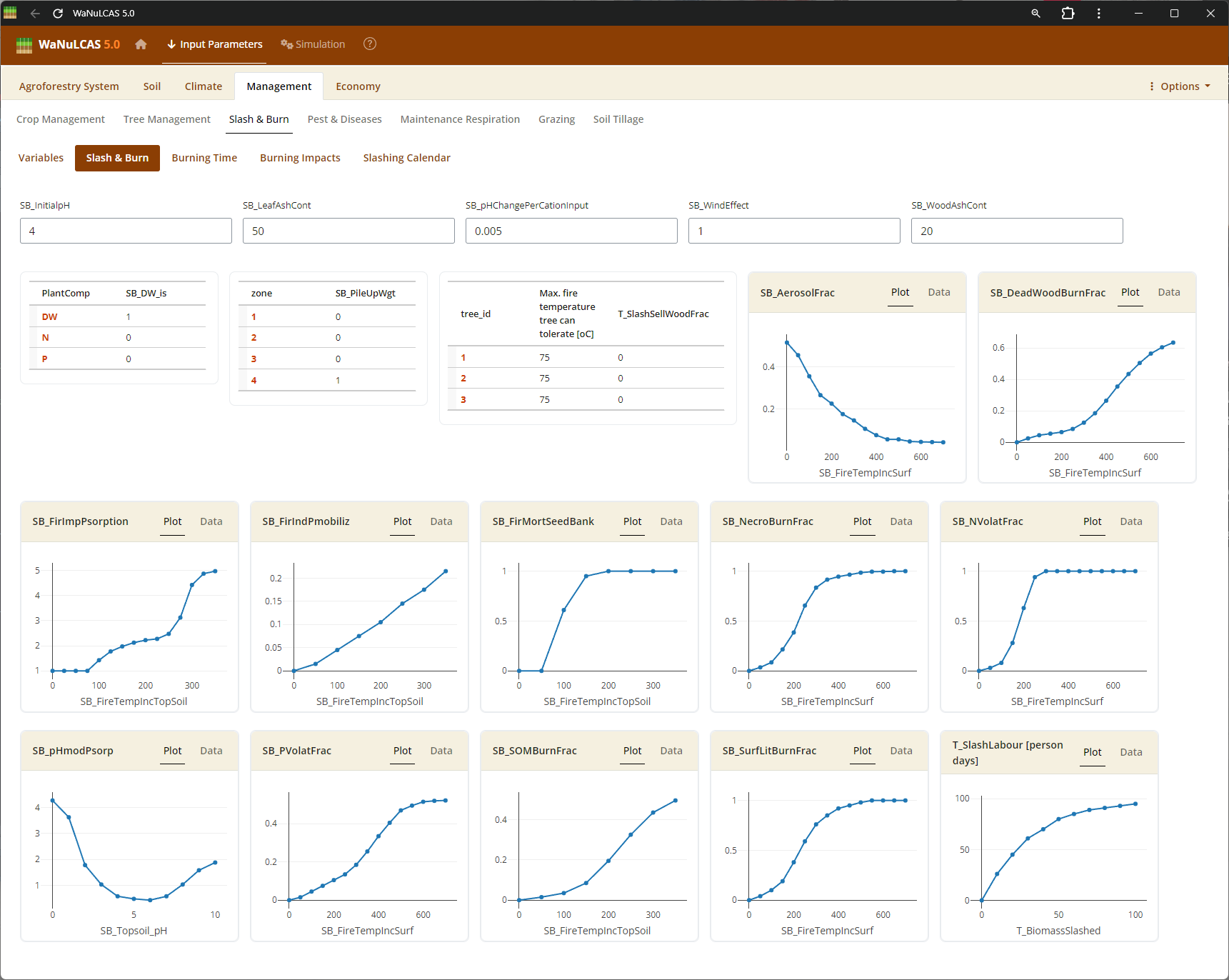
Task: Open the extensions puzzle icon
Action: tap(1068, 13)
